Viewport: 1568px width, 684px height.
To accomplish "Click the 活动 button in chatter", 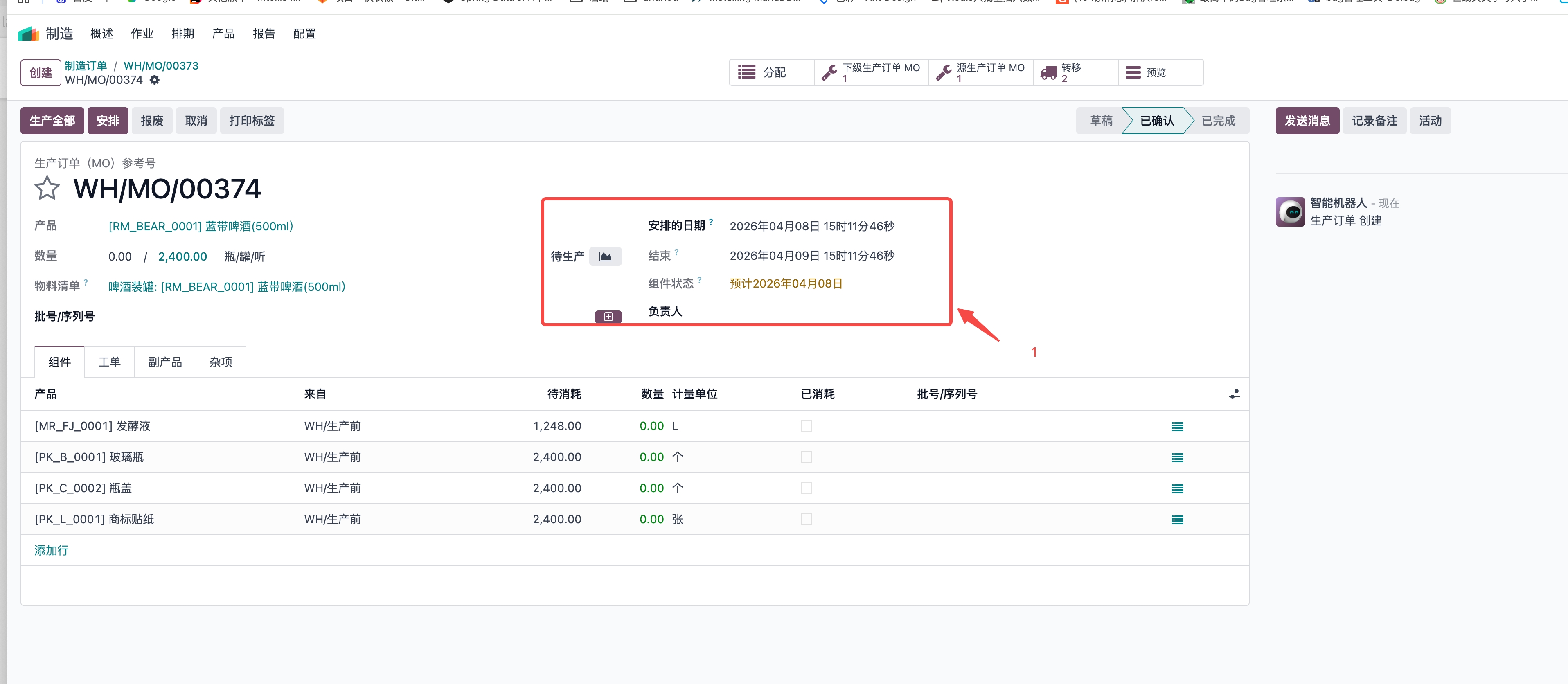I will tap(1431, 121).
